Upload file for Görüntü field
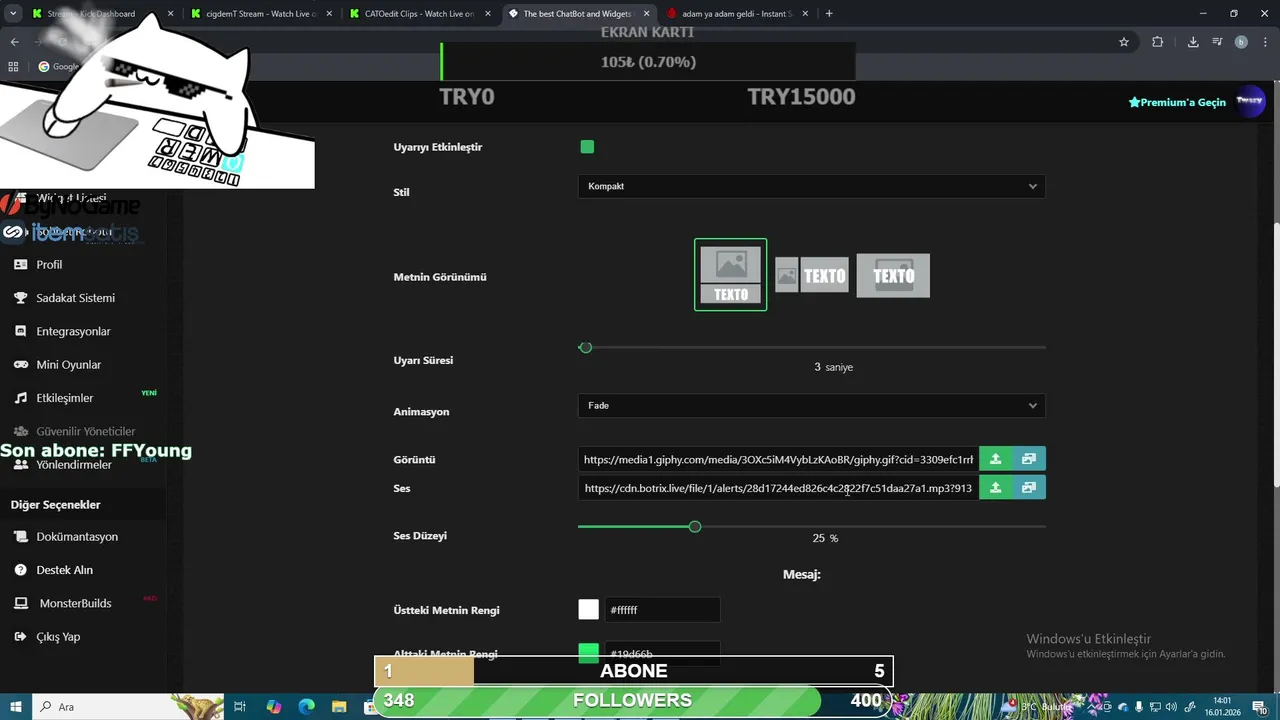 click(995, 459)
